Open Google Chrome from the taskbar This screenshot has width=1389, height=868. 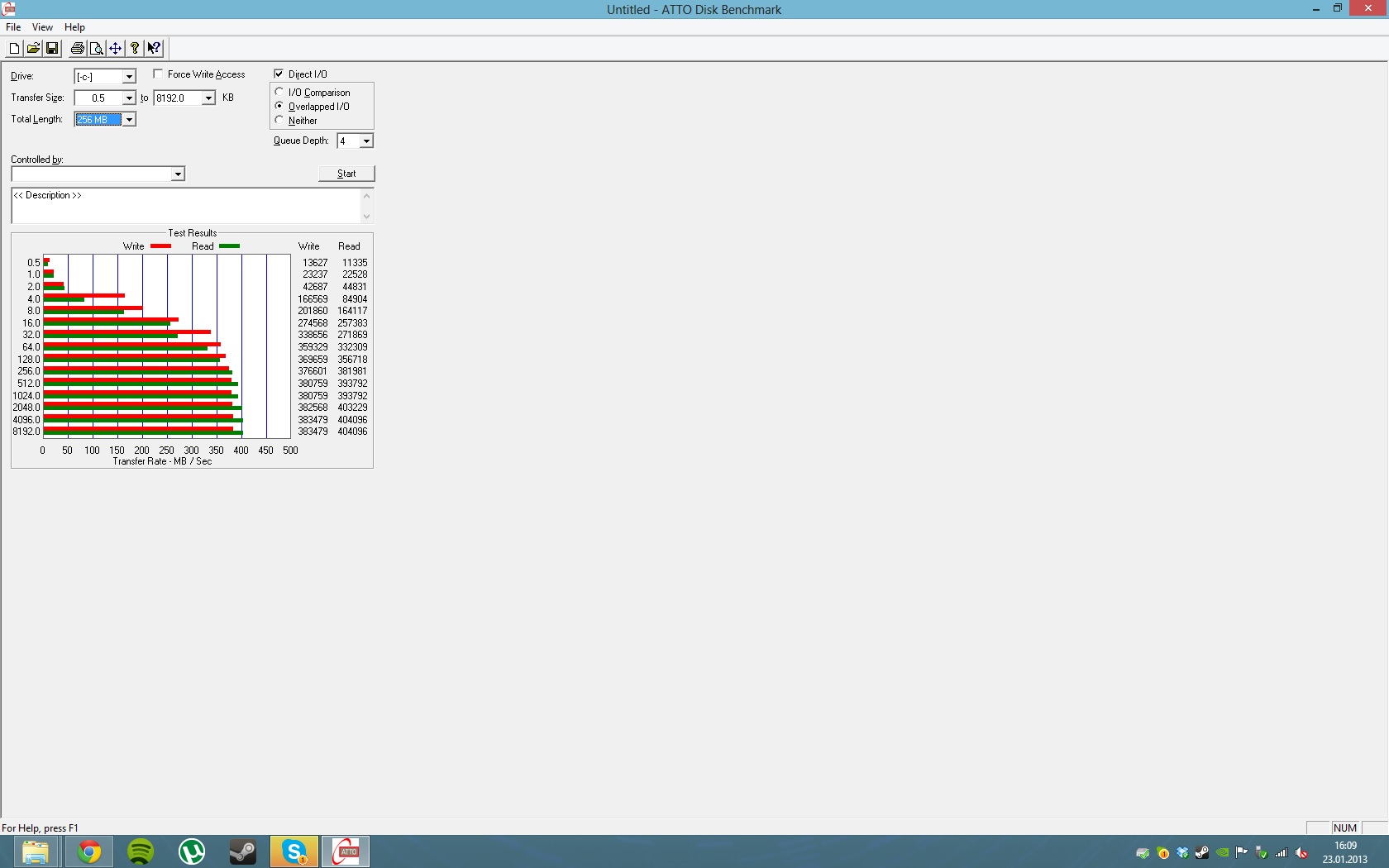(x=89, y=851)
